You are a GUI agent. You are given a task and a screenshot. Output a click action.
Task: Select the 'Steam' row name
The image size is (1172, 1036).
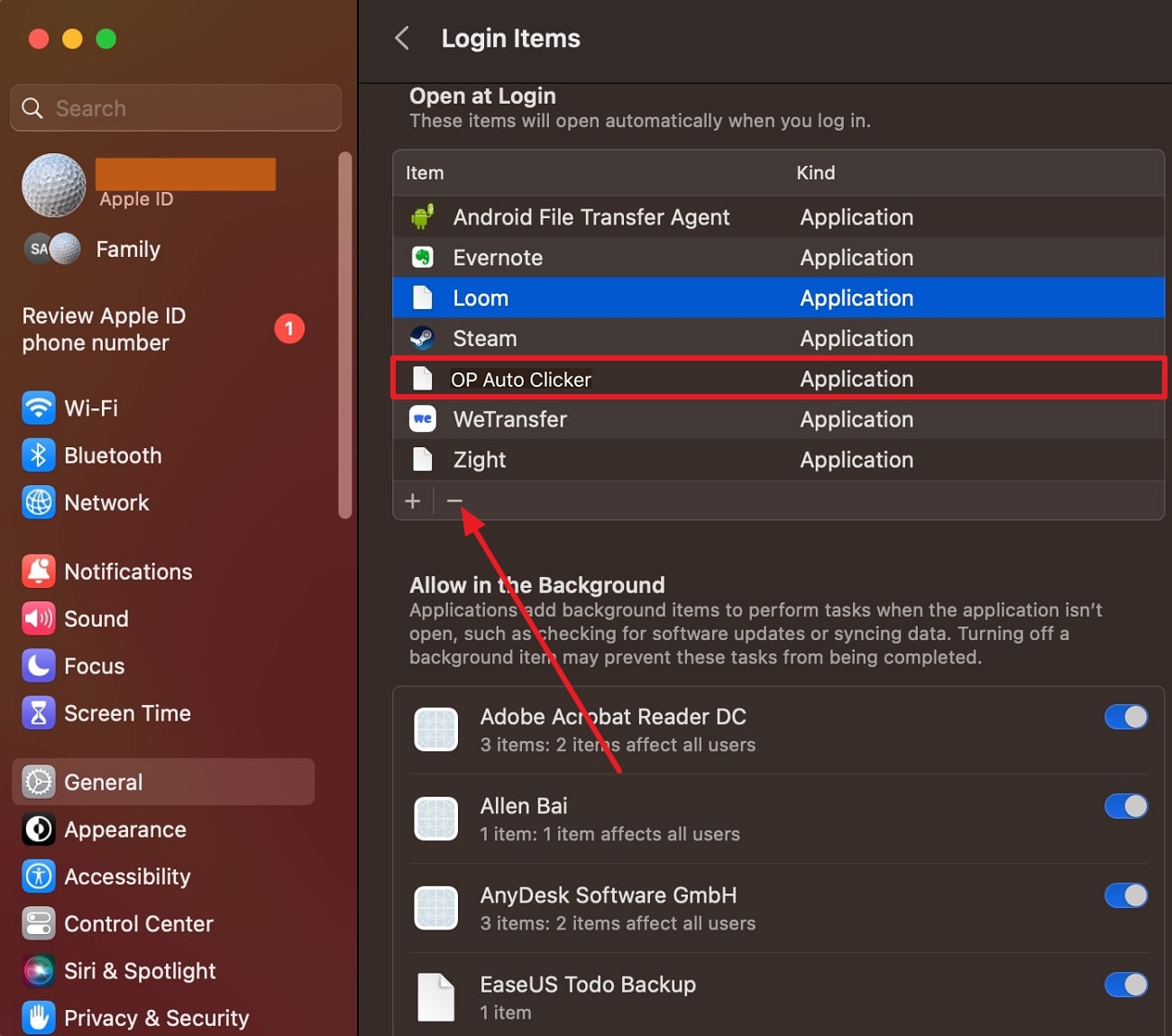click(x=485, y=339)
